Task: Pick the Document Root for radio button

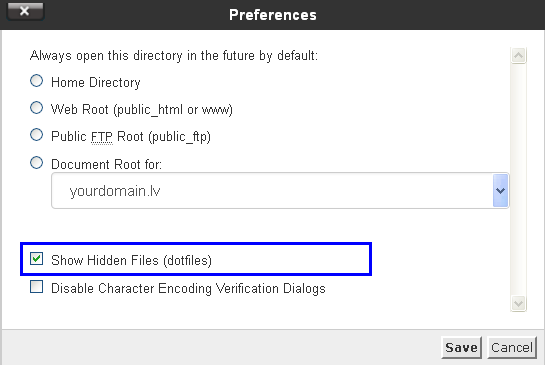Action: [x=36, y=163]
